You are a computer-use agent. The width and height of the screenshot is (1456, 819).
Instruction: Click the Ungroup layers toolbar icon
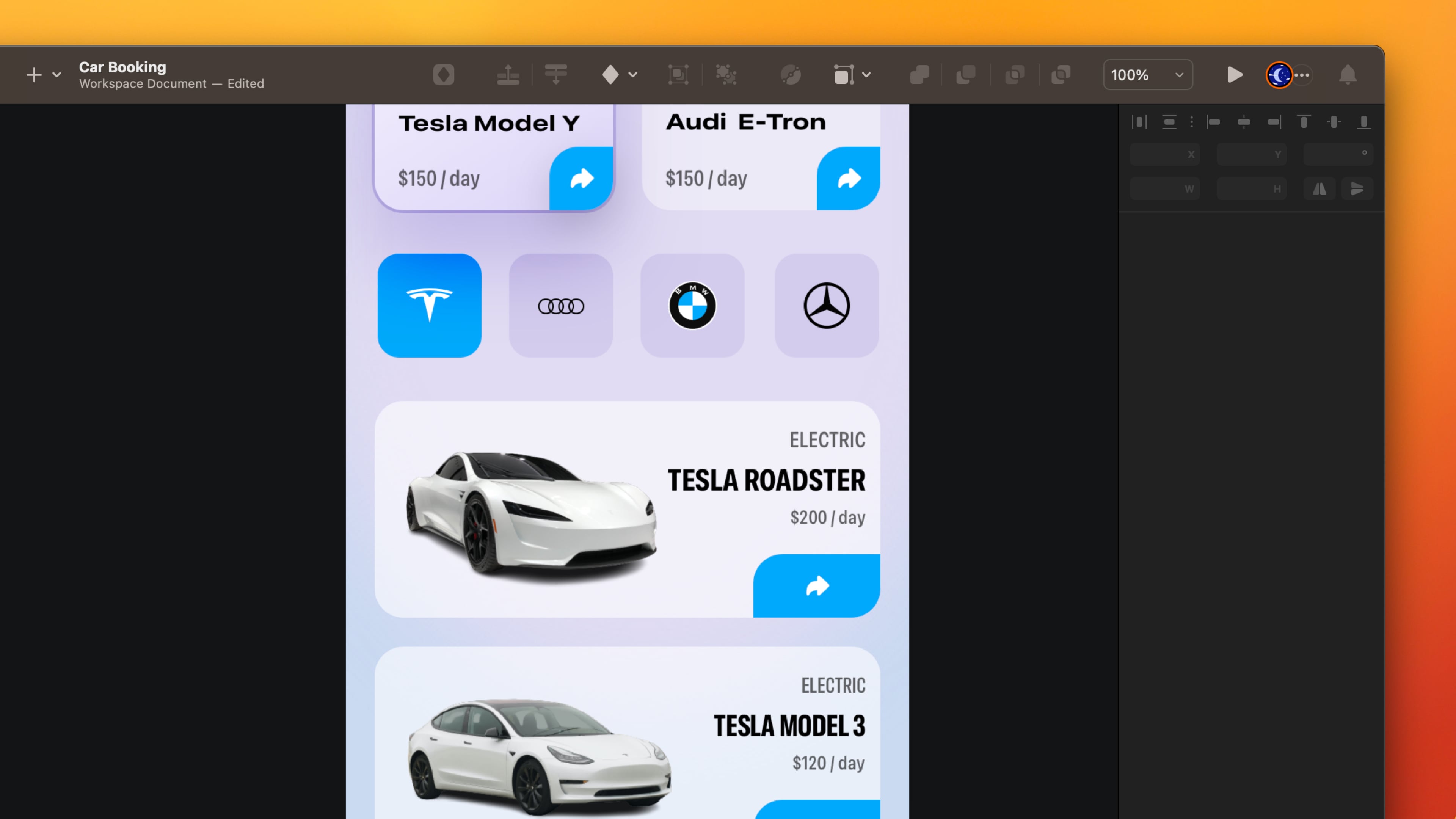point(726,75)
